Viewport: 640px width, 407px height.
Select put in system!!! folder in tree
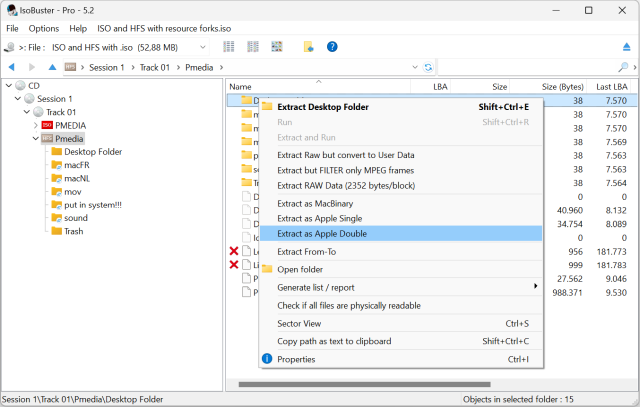tap(93, 205)
